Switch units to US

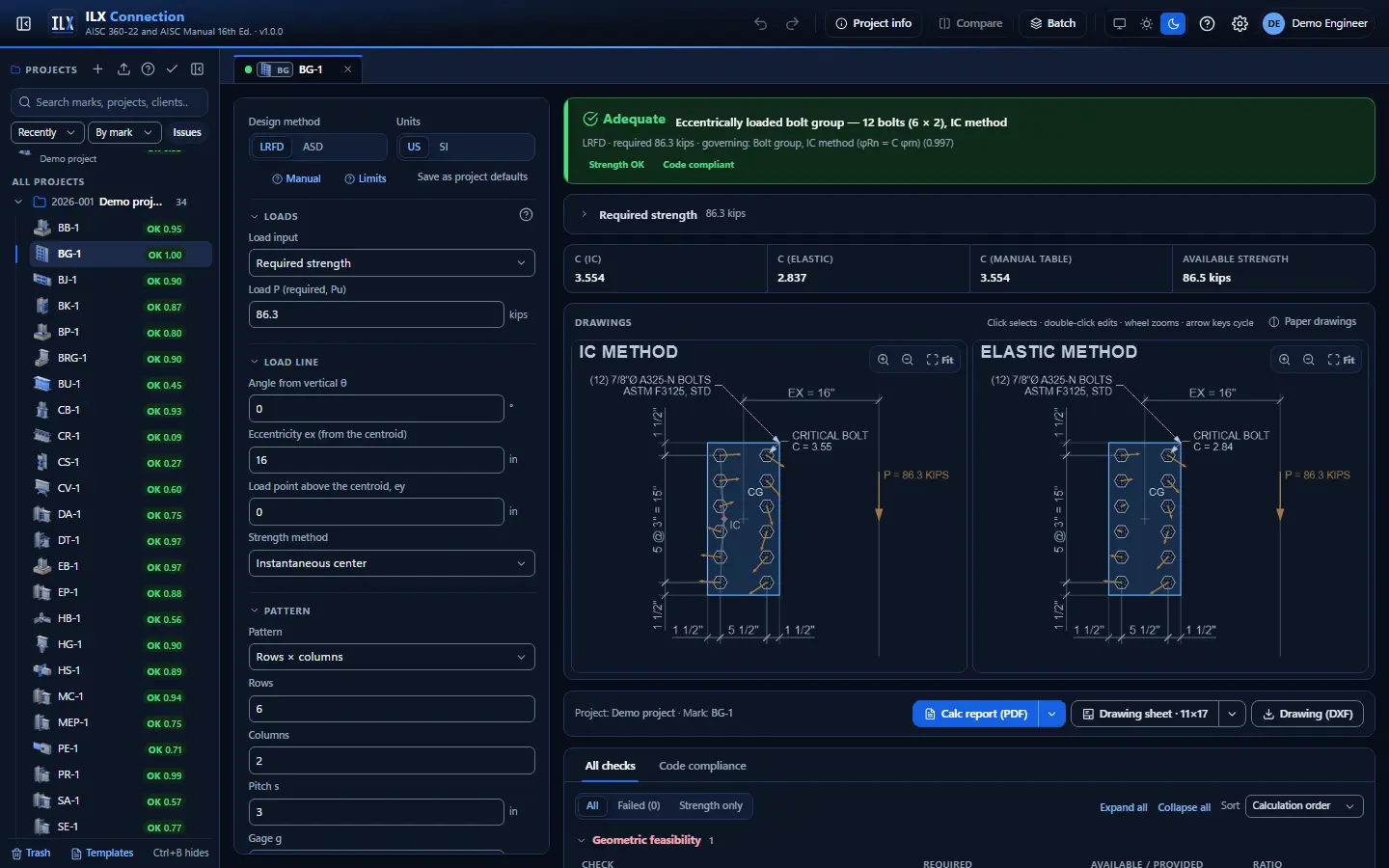tap(414, 147)
